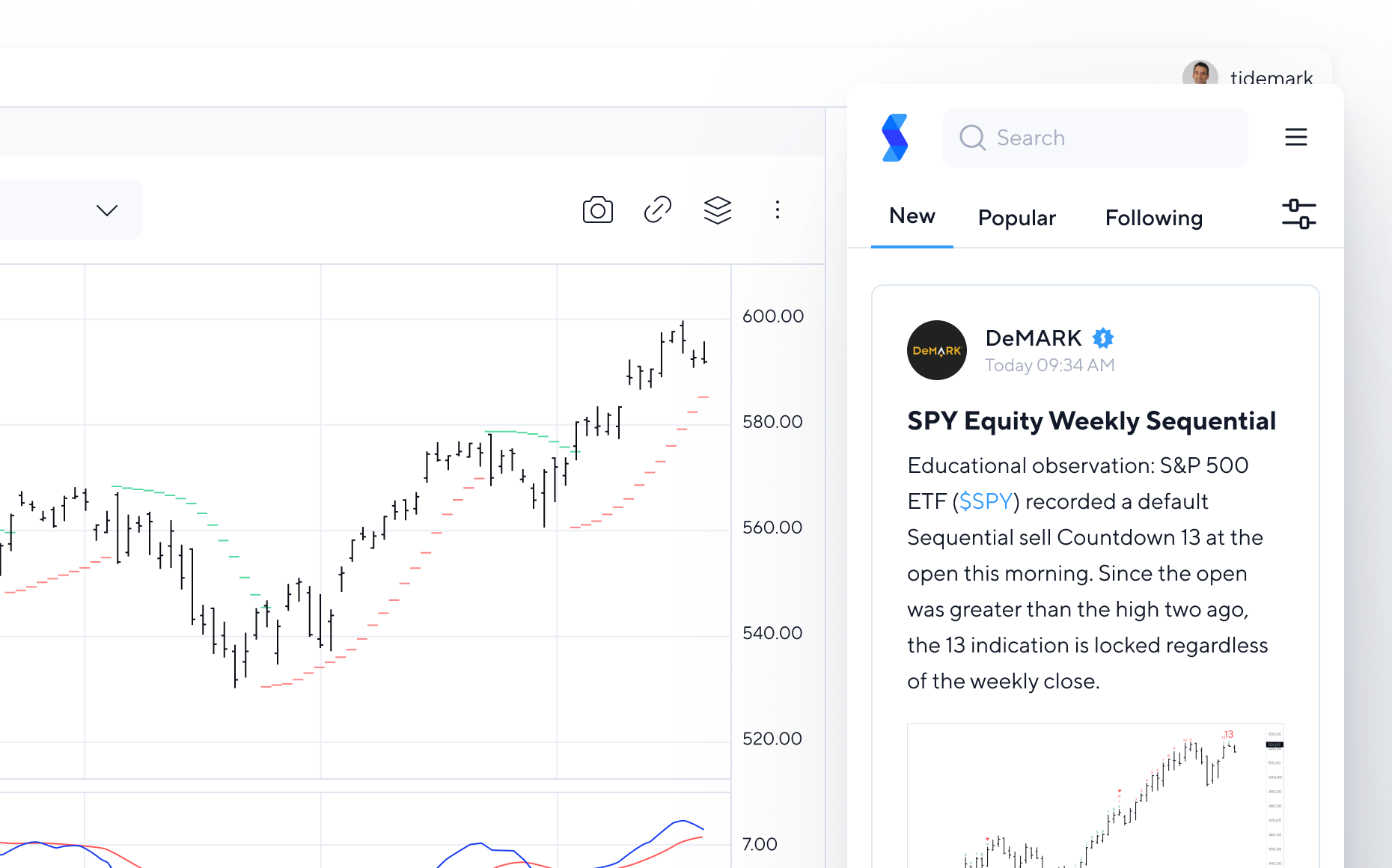Click the 600.00 price axis label
1392x868 pixels.
[x=773, y=316]
